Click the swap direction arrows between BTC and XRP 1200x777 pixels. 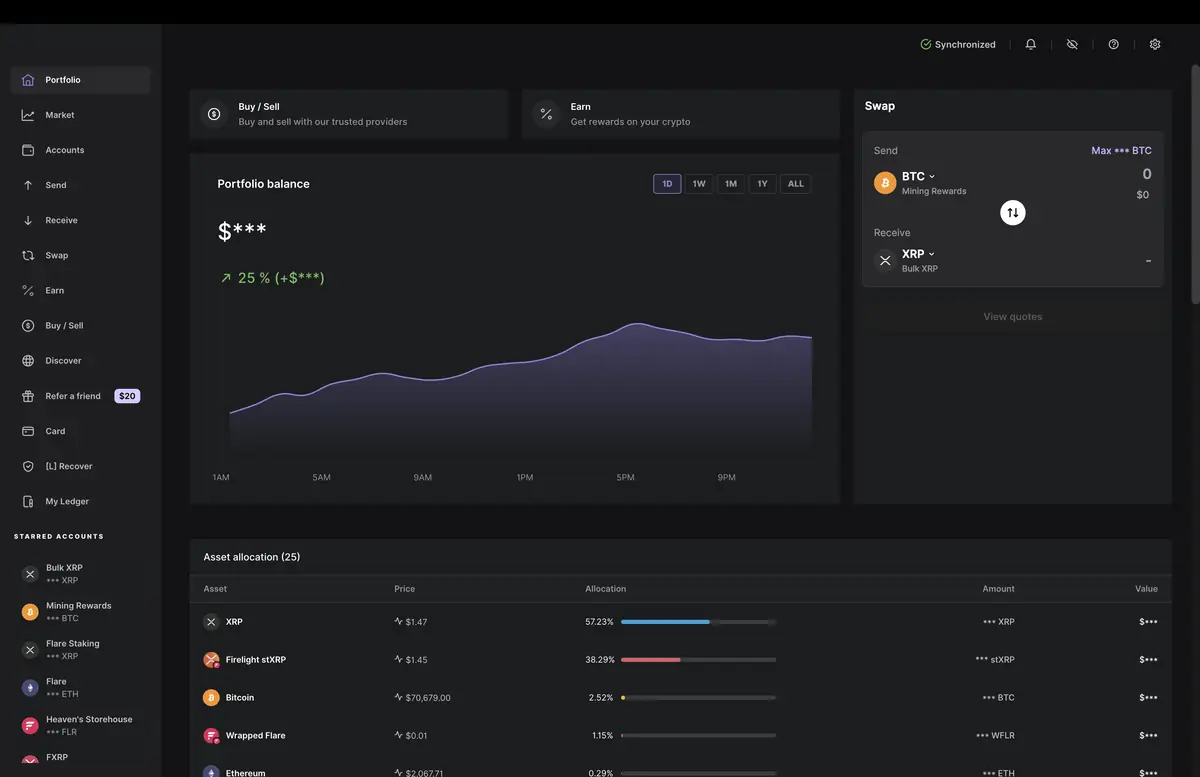(1012, 212)
